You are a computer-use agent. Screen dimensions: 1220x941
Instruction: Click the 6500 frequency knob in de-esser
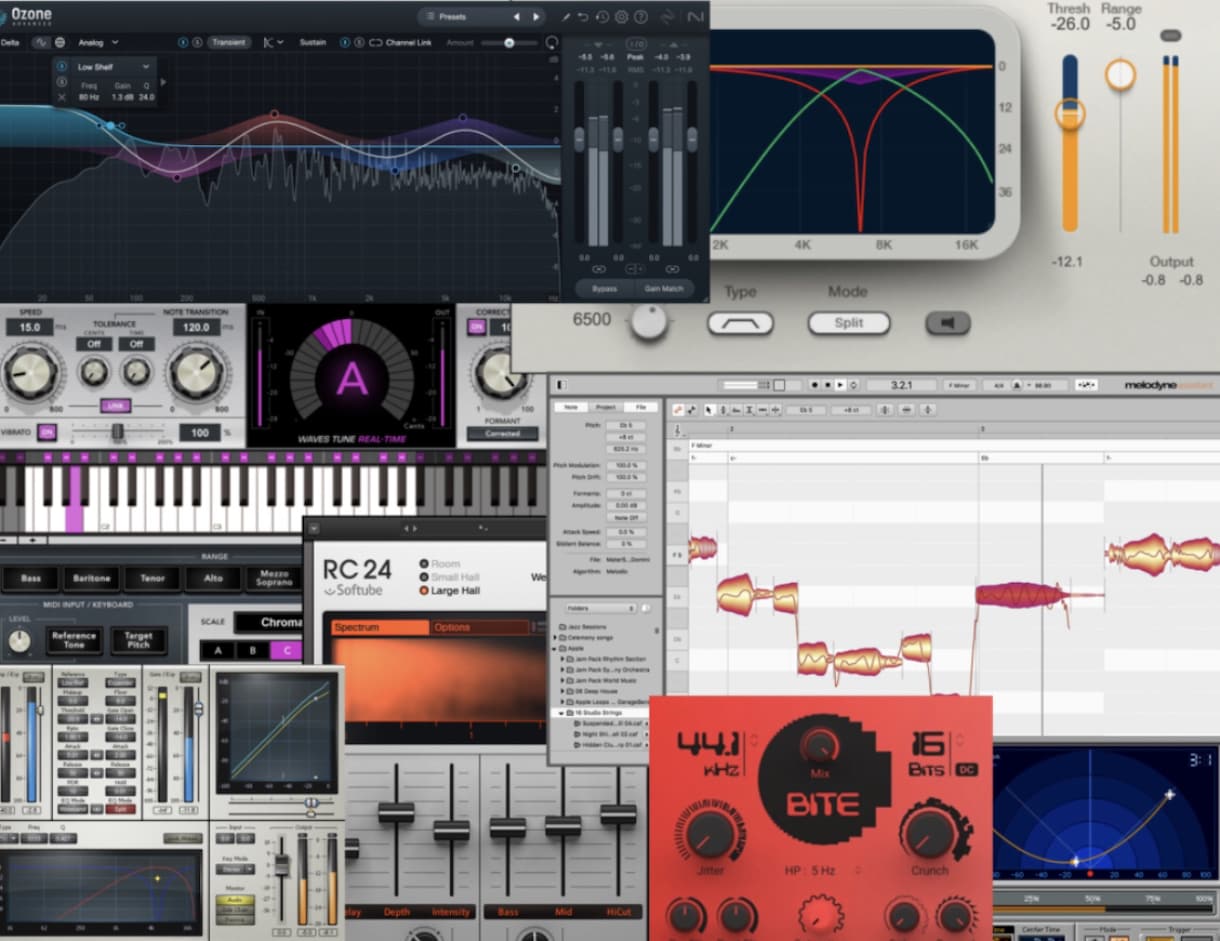tap(649, 322)
